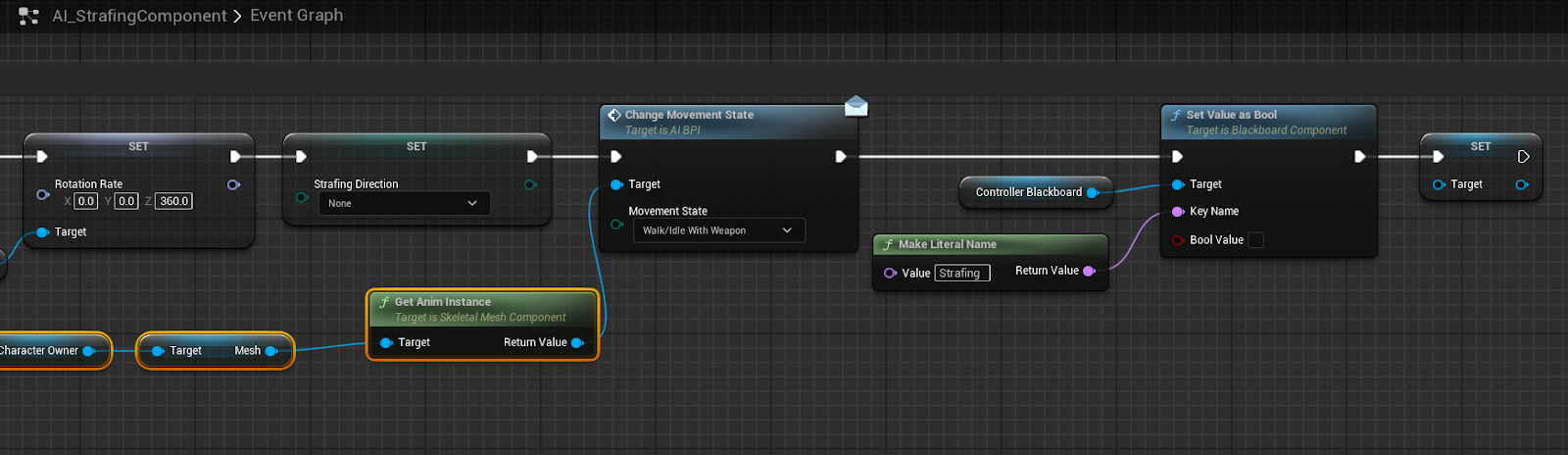The width and height of the screenshot is (1568, 455).
Task: Click exec input pin of rightmost SET node
Action: (x=1438, y=156)
